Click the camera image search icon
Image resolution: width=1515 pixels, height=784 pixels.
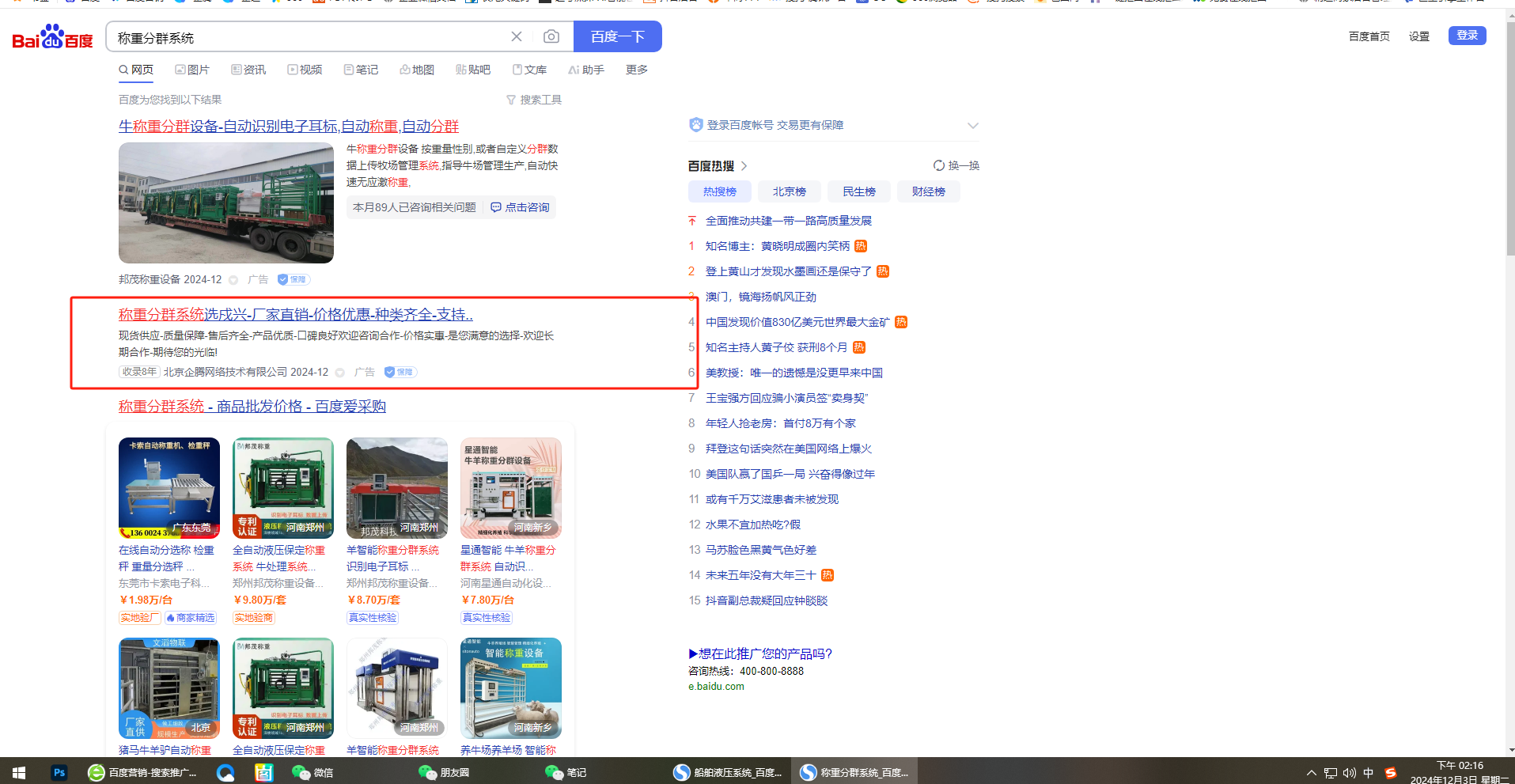551,36
